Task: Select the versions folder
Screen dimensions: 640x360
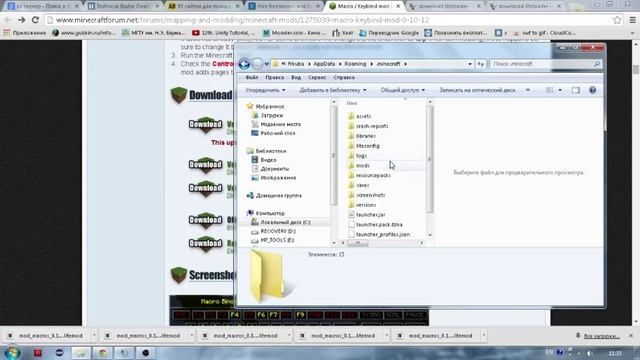Action: tap(366, 205)
